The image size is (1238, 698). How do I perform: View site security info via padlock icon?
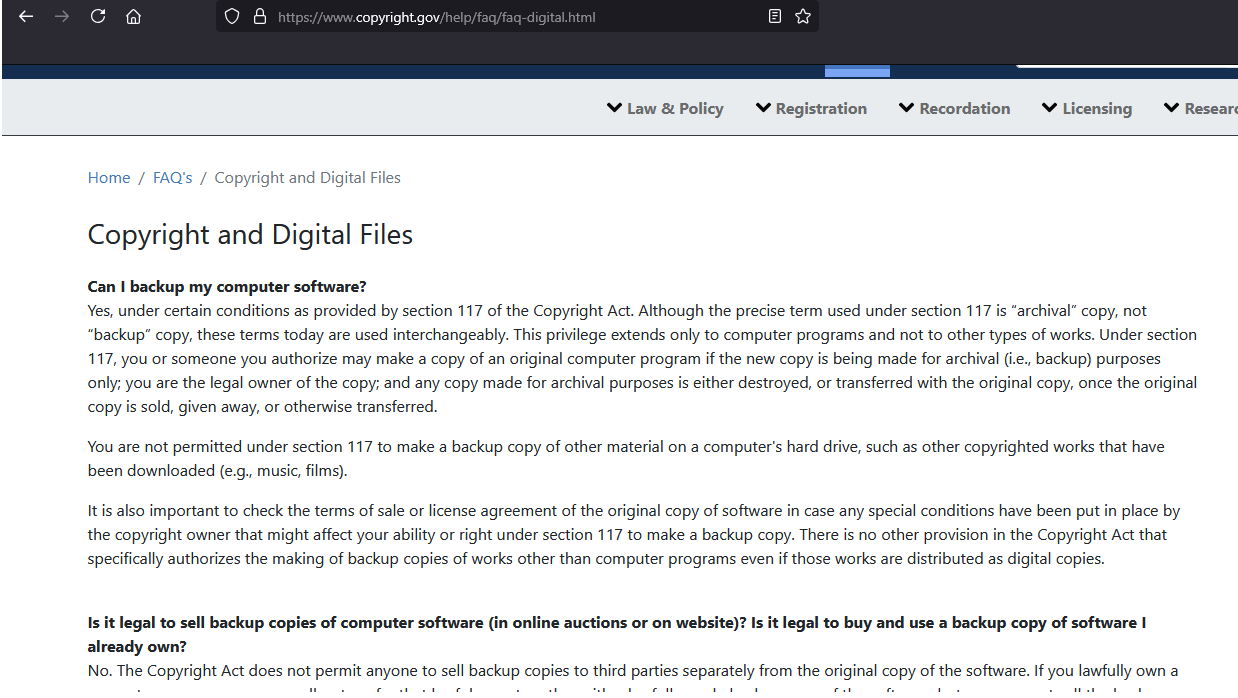click(260, 16)
